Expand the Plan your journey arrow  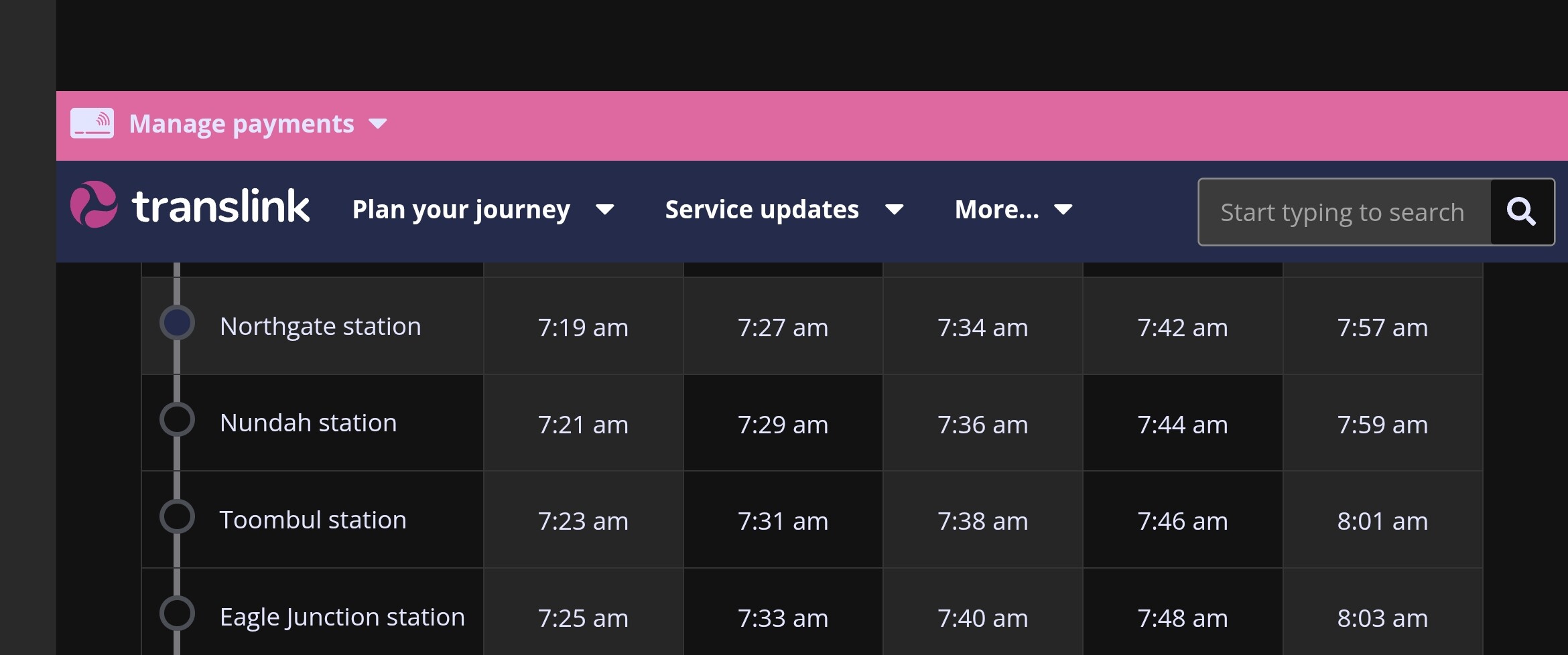tap(604, 210)
